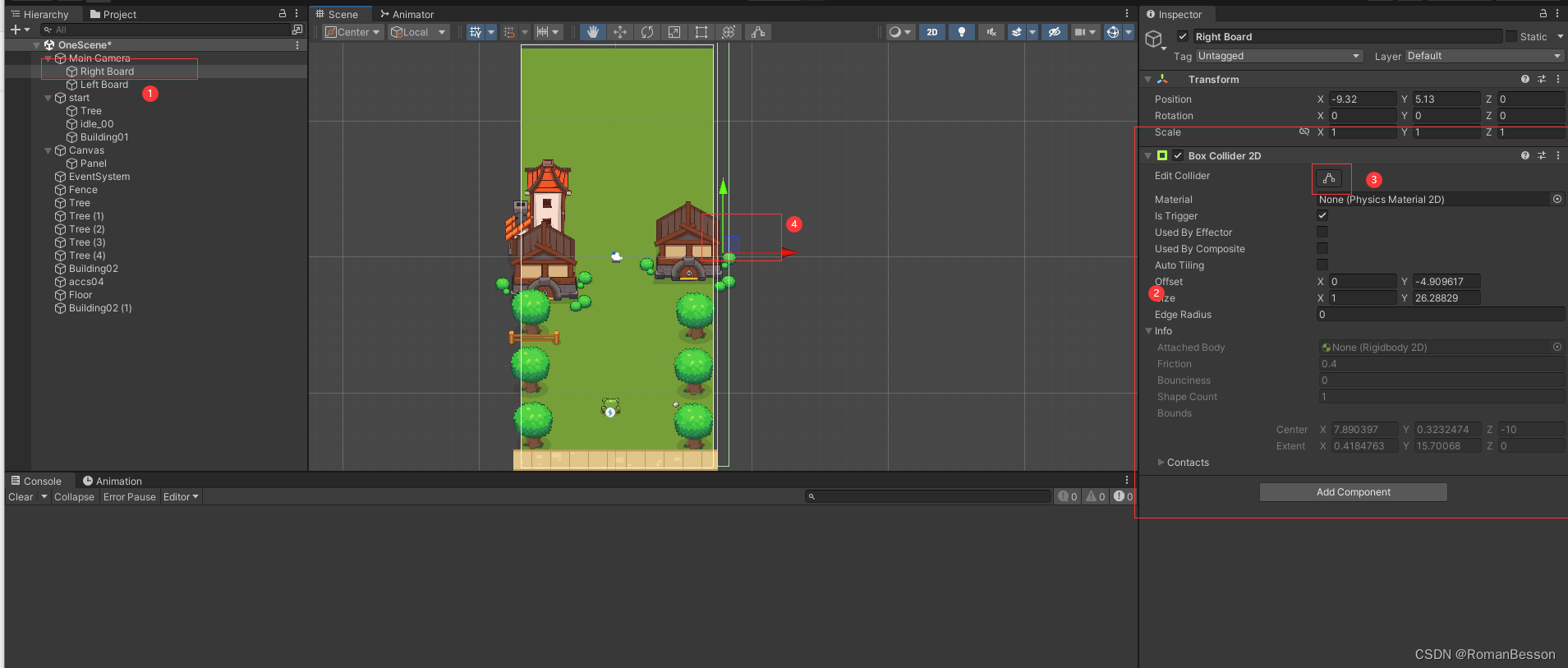Open the Center pivot mode dropdown
Image resolution: width=1568 pixels, height=668 pixels.
tap(353, 32)
